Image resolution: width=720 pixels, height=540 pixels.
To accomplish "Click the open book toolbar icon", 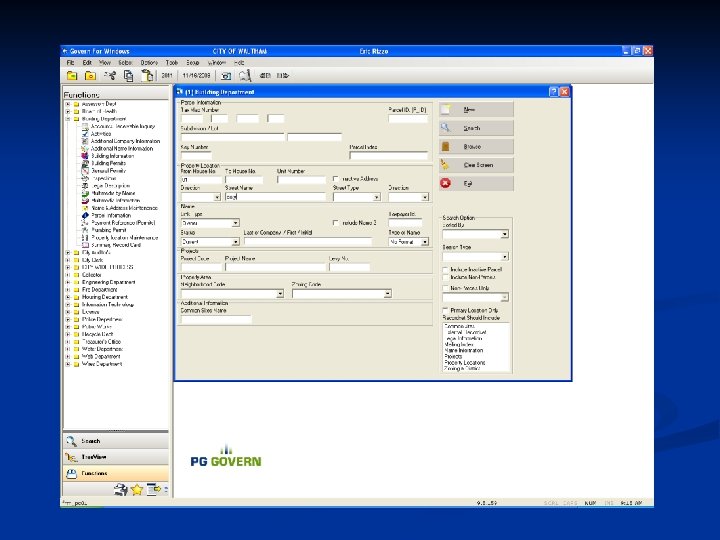I will coord(245,76).
